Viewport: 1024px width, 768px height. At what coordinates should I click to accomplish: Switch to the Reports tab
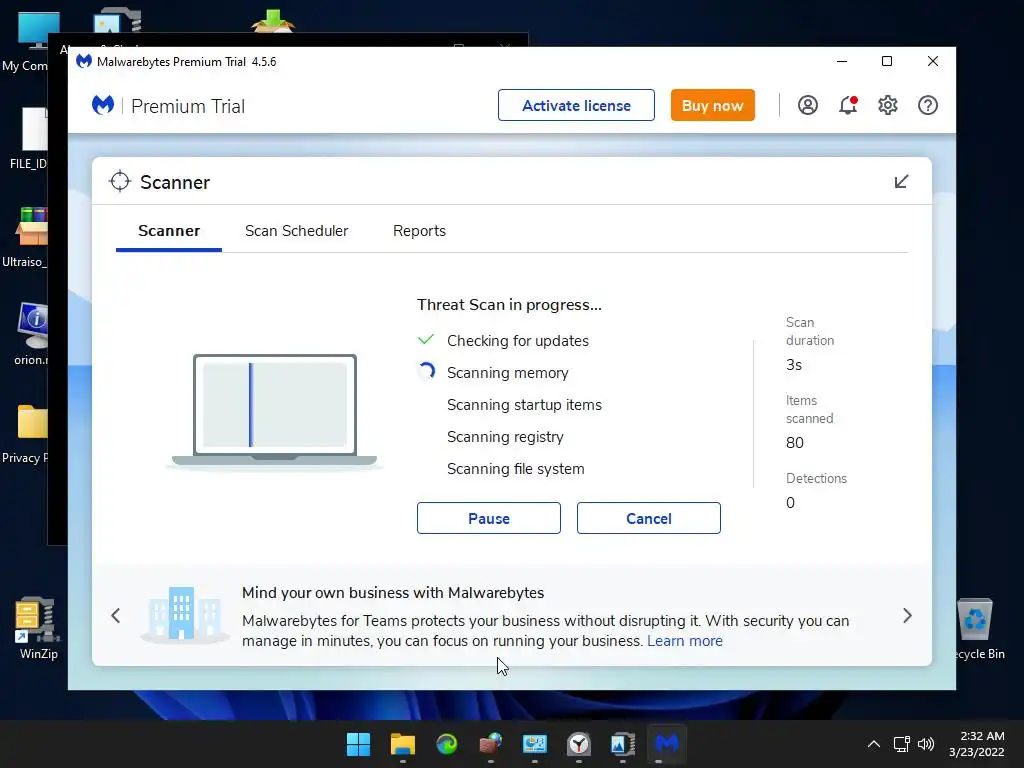pyautogui.click(x=419, y=231)
